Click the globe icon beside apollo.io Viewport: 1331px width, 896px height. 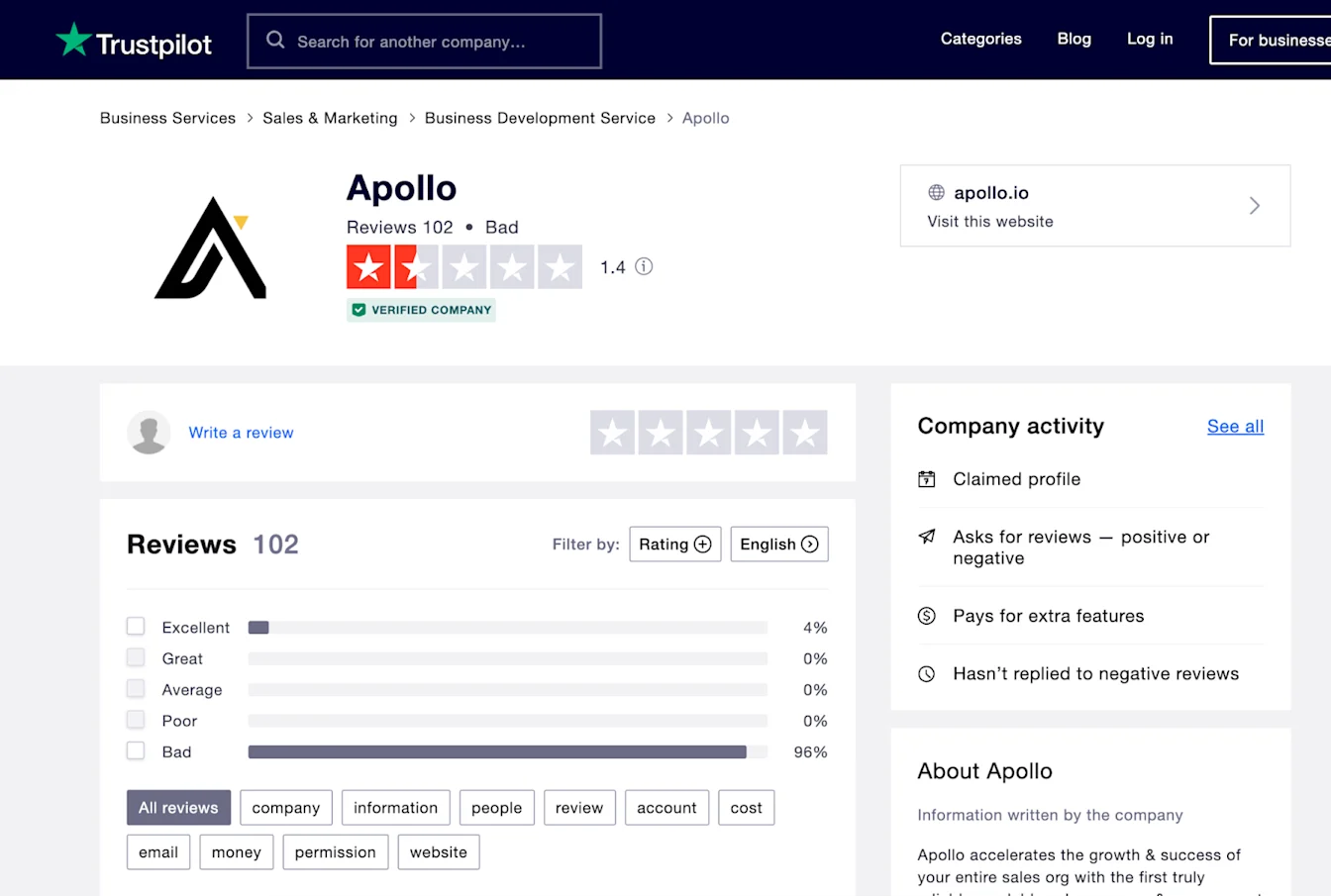coord(936,192)
